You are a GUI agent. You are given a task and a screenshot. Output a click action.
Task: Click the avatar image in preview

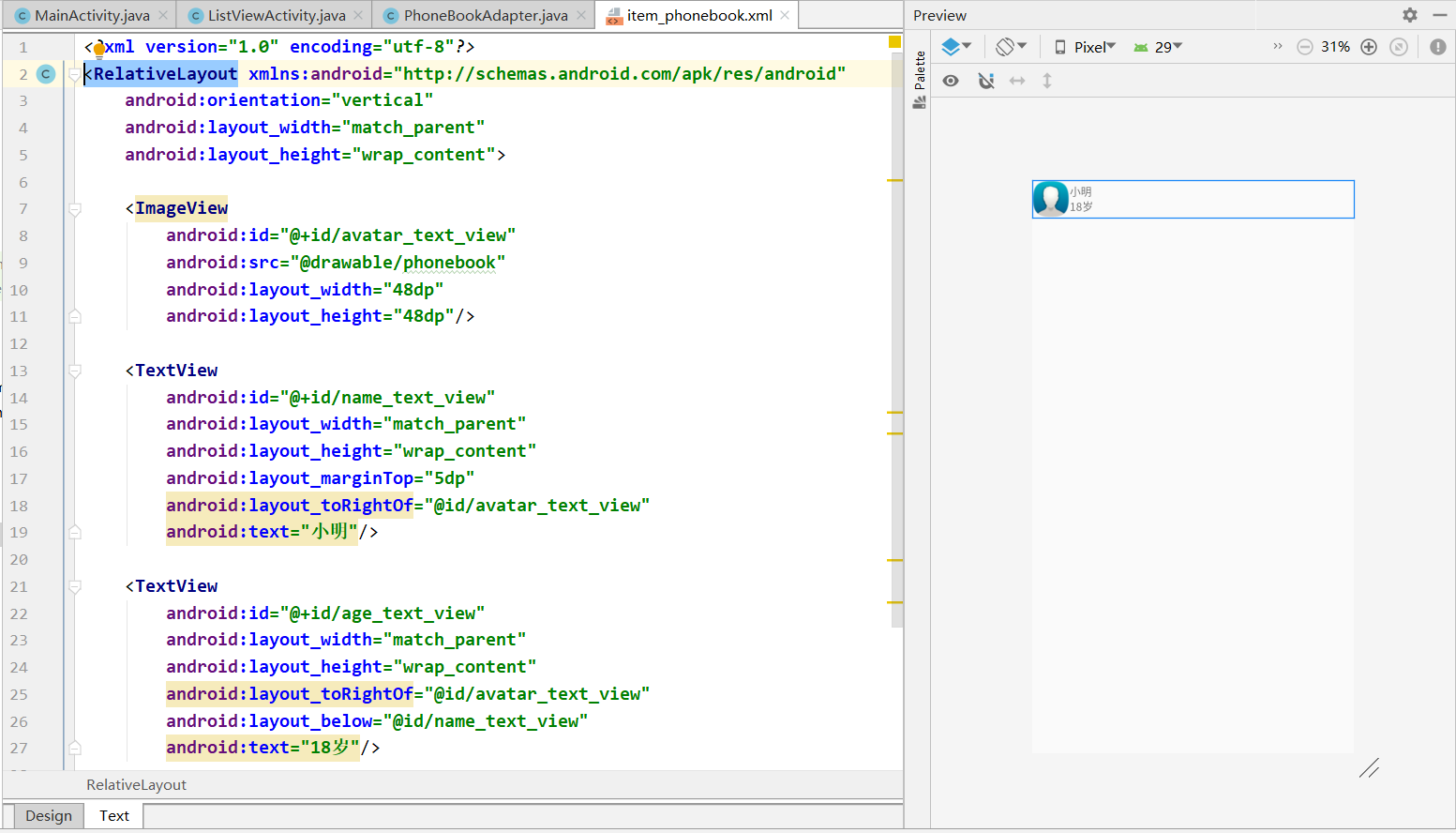1051,199
